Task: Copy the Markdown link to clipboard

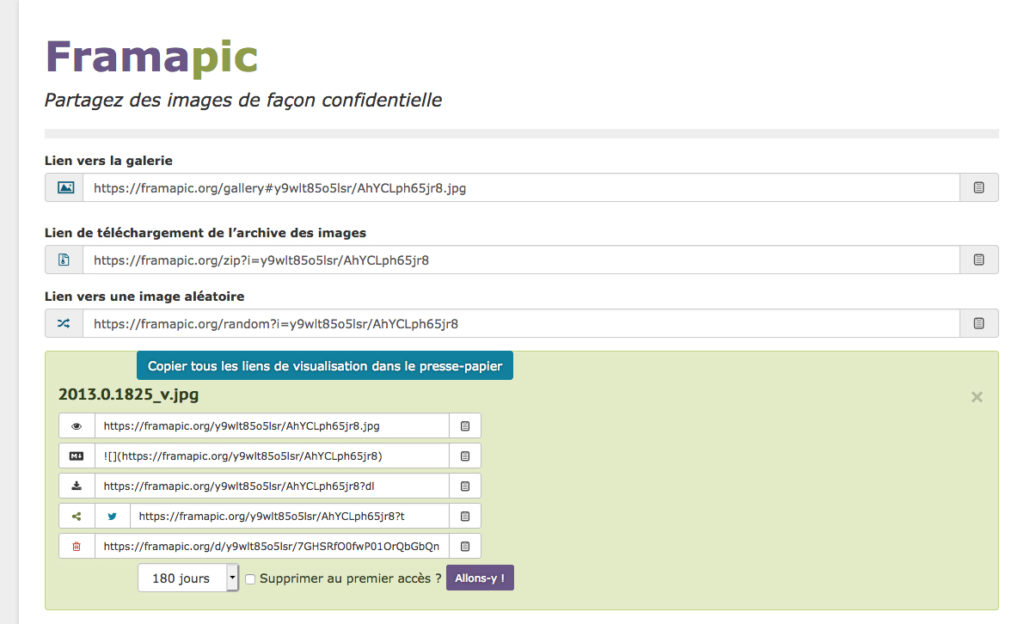Action: coord(465,456)
